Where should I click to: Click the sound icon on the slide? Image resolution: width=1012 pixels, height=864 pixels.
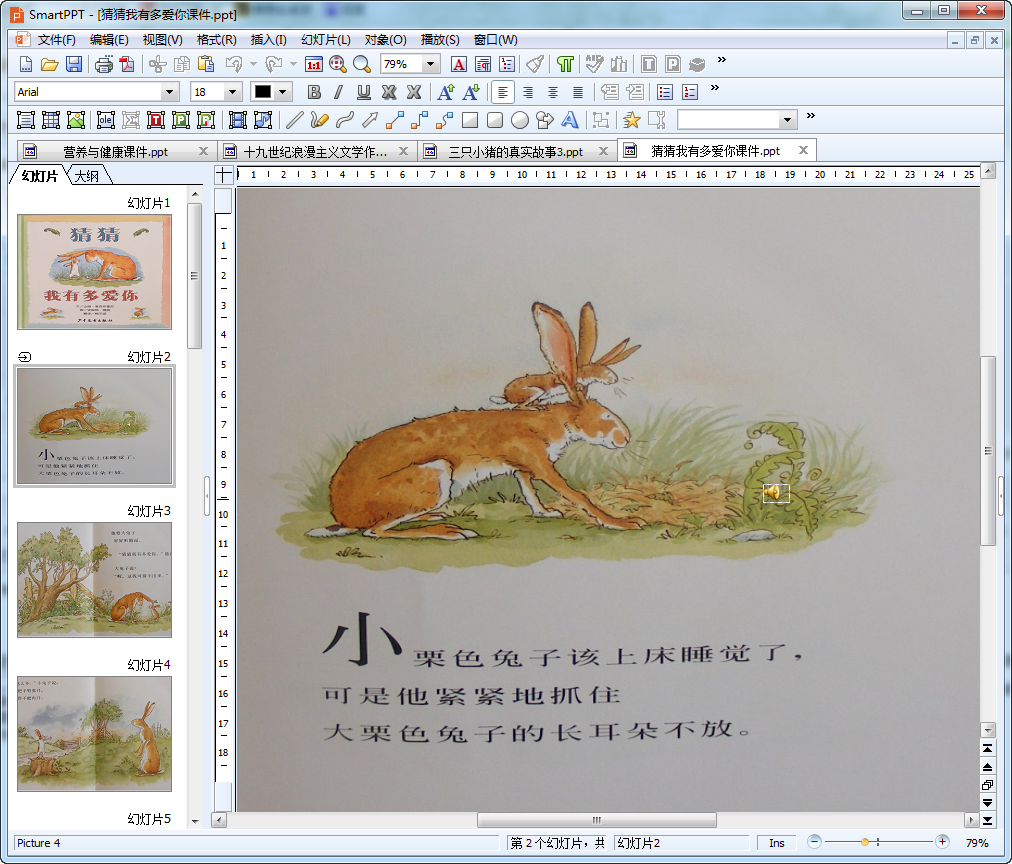coord(775,493)
